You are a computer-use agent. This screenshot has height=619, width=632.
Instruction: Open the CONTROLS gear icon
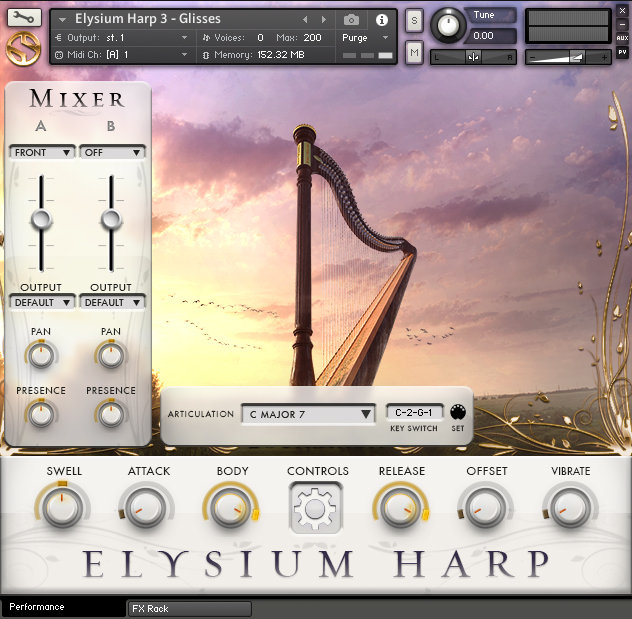point(315,508)
